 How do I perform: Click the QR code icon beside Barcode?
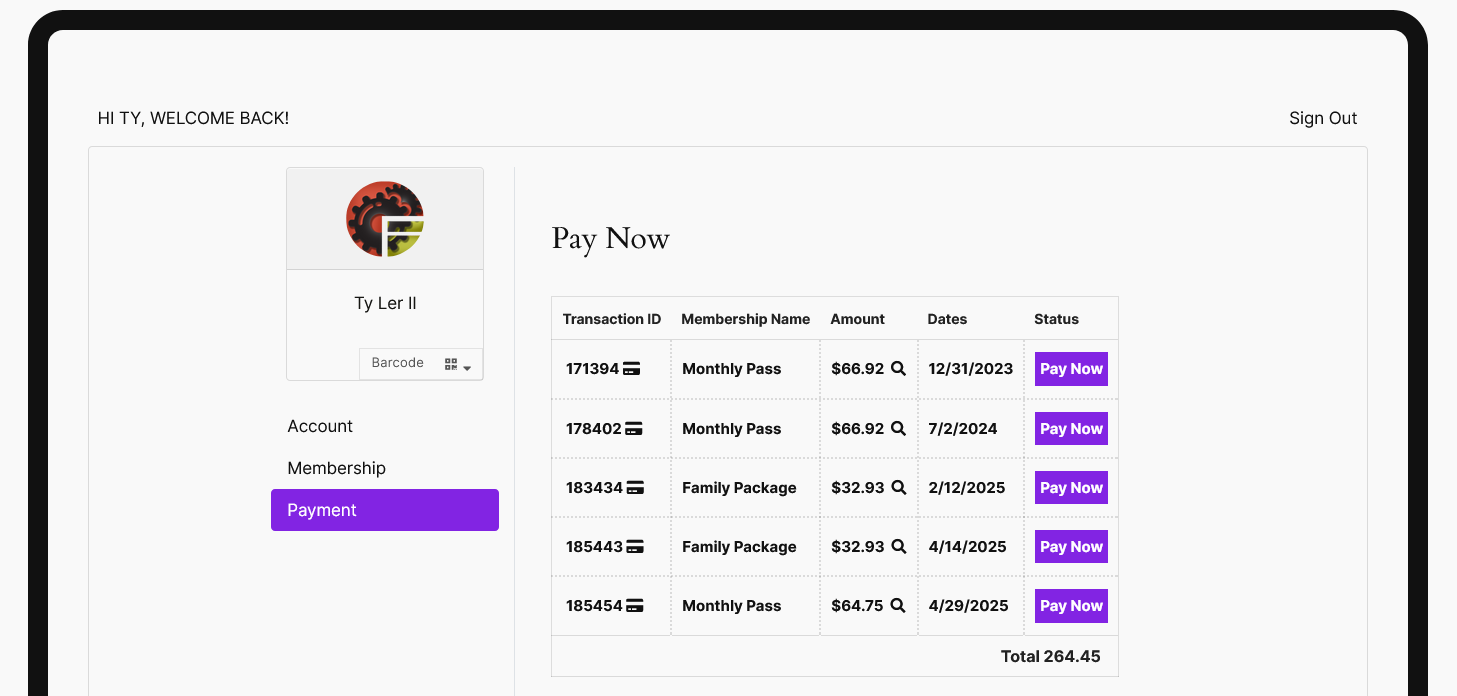point(451,364)
